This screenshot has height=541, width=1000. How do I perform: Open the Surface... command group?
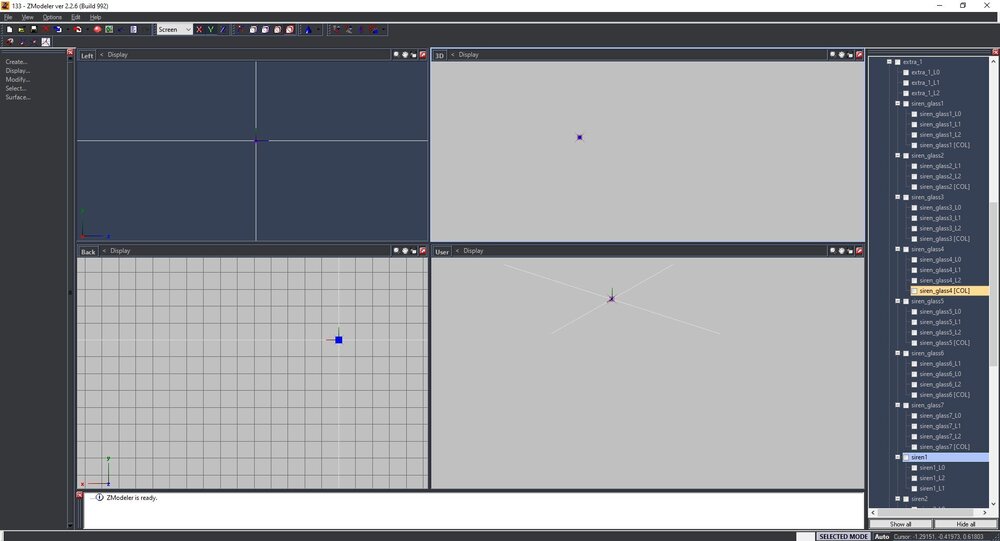[18, 98]
